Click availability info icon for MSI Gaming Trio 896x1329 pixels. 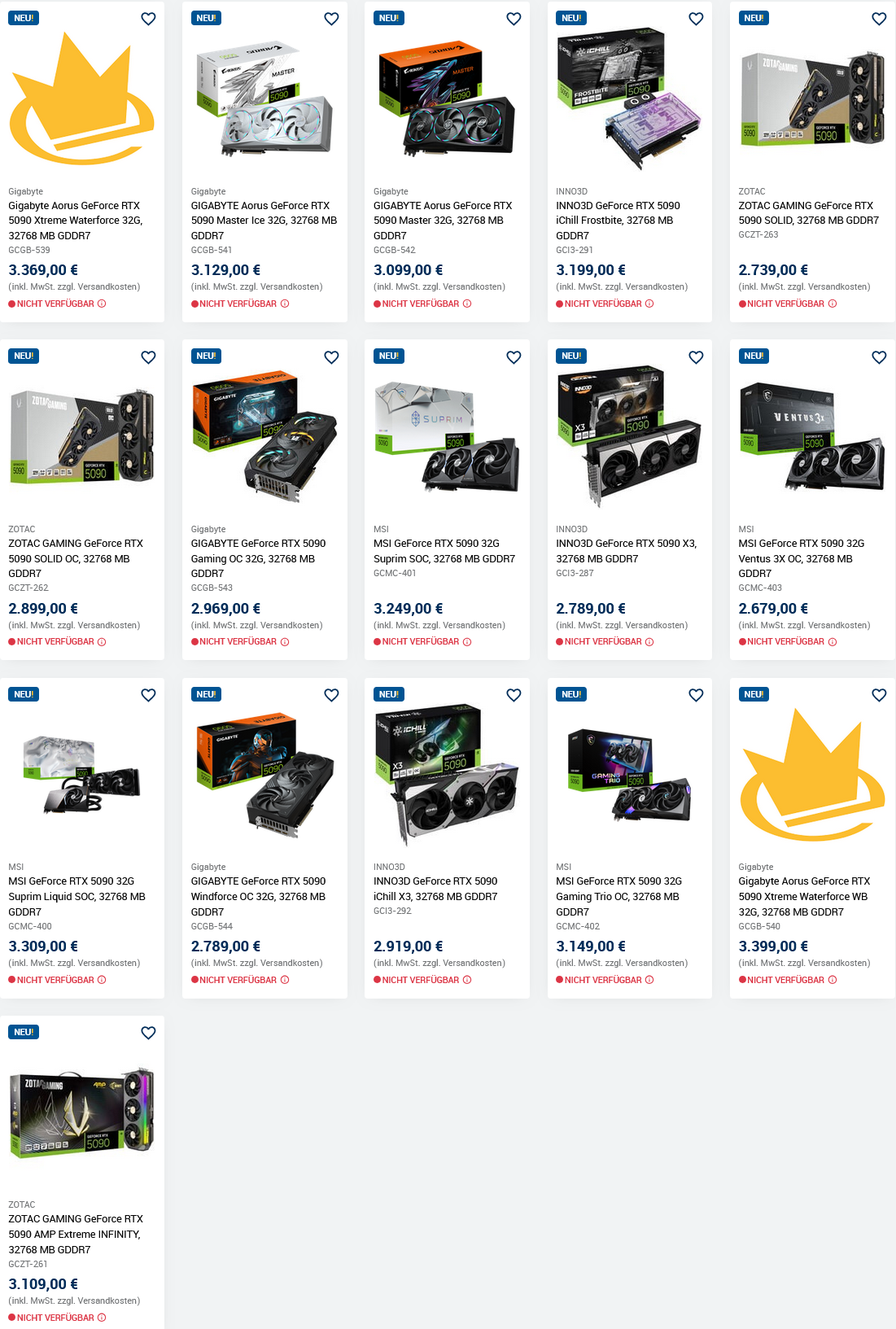pyautogui.click(x=649, y=980)
